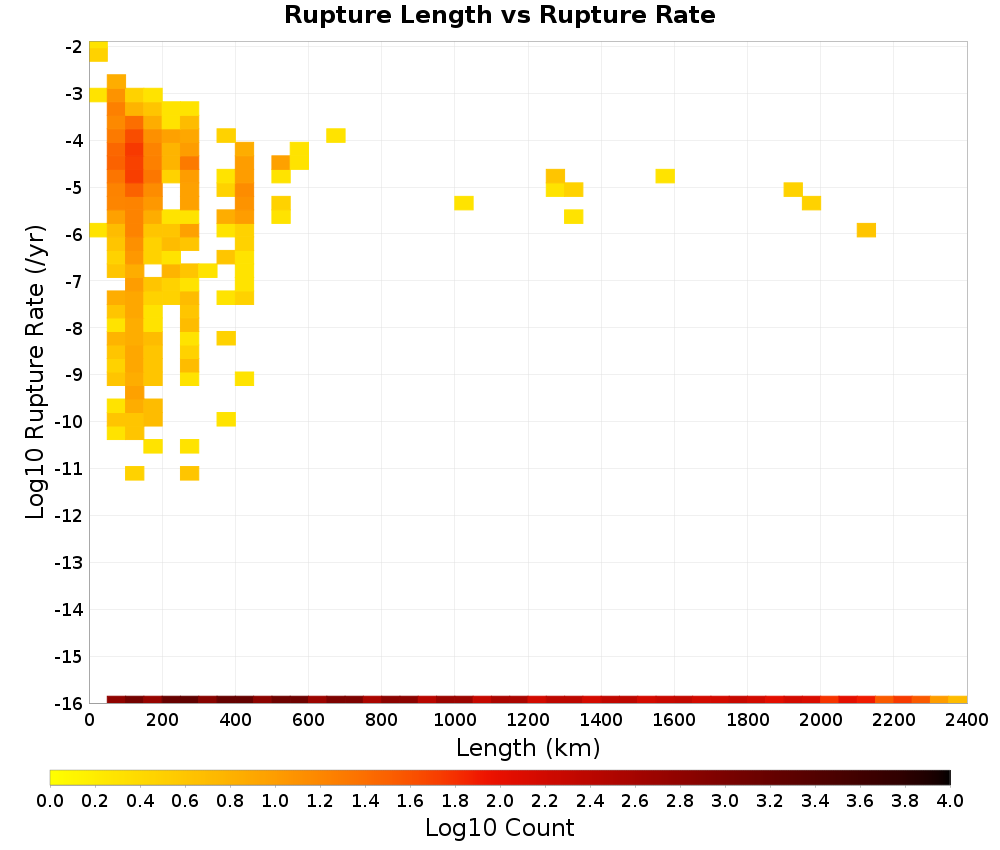Select the x-axis label "Length (km)"
1000x850 pixels.
pos(528,747)
